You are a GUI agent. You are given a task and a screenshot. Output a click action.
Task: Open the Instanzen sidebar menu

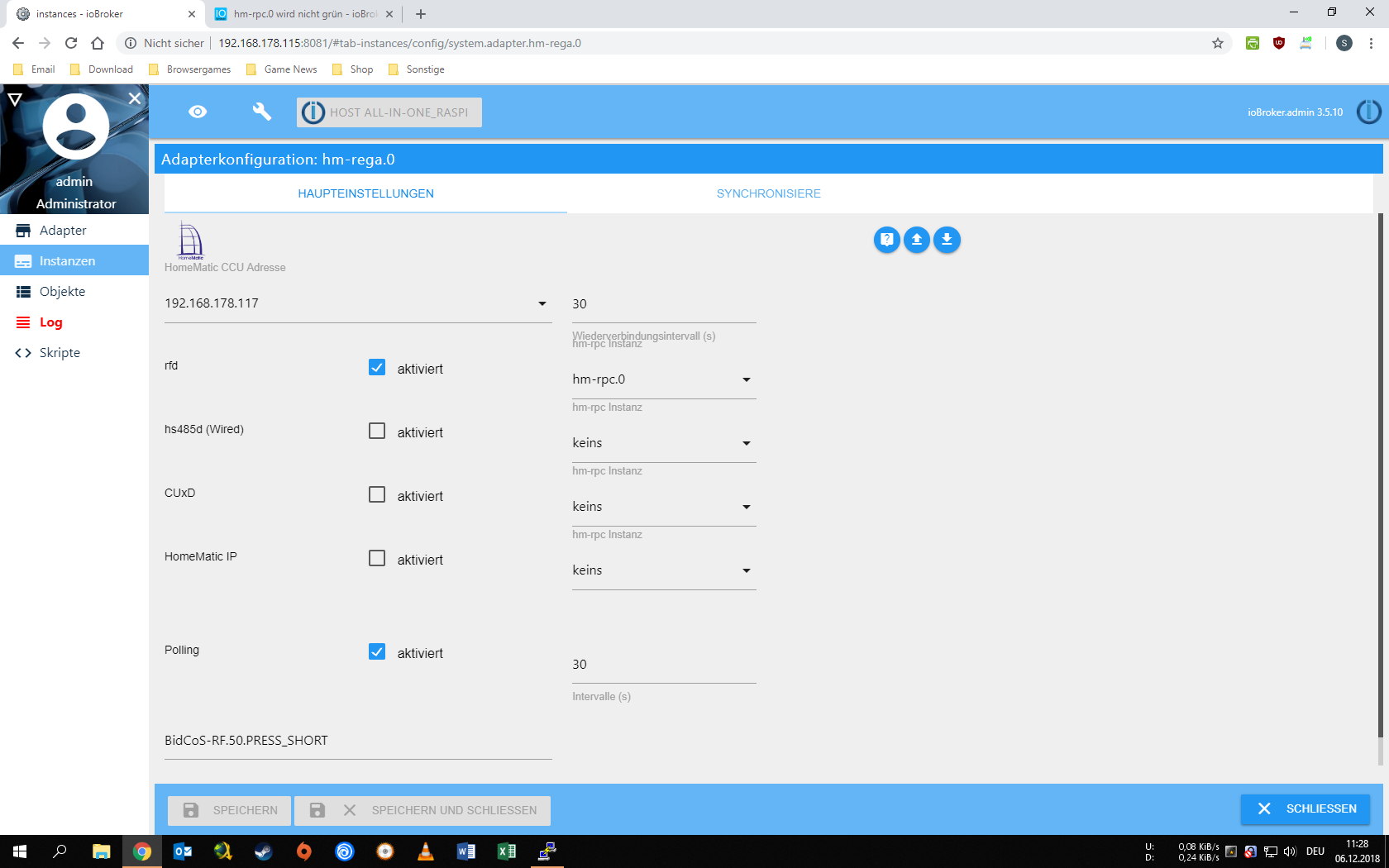(74, 261)
